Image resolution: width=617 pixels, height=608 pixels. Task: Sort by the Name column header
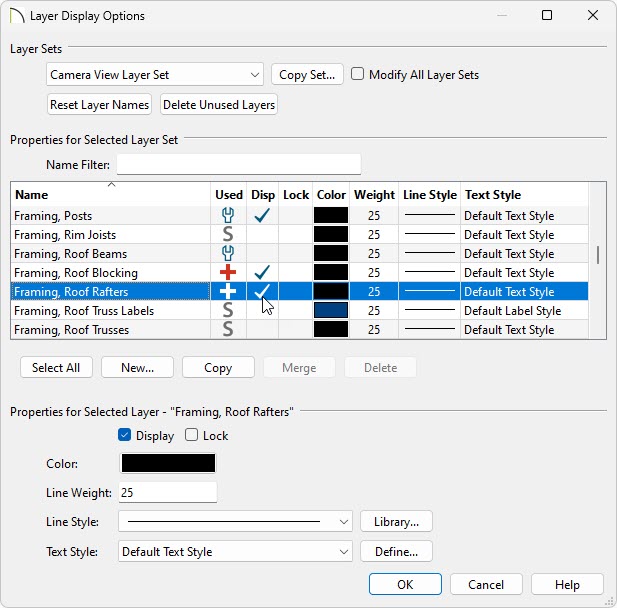click(111, 194)
